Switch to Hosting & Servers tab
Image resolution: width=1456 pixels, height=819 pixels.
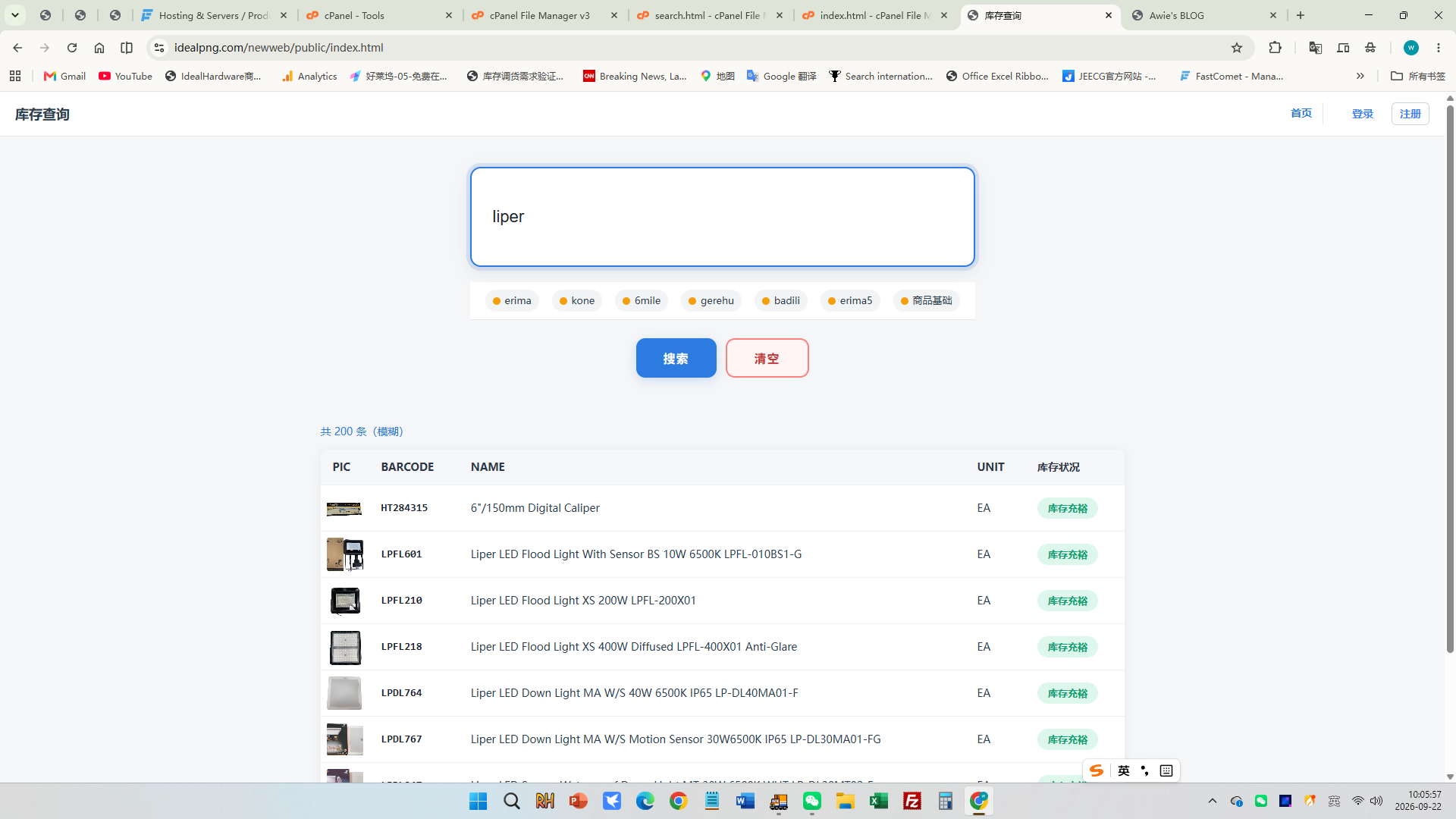215,15
